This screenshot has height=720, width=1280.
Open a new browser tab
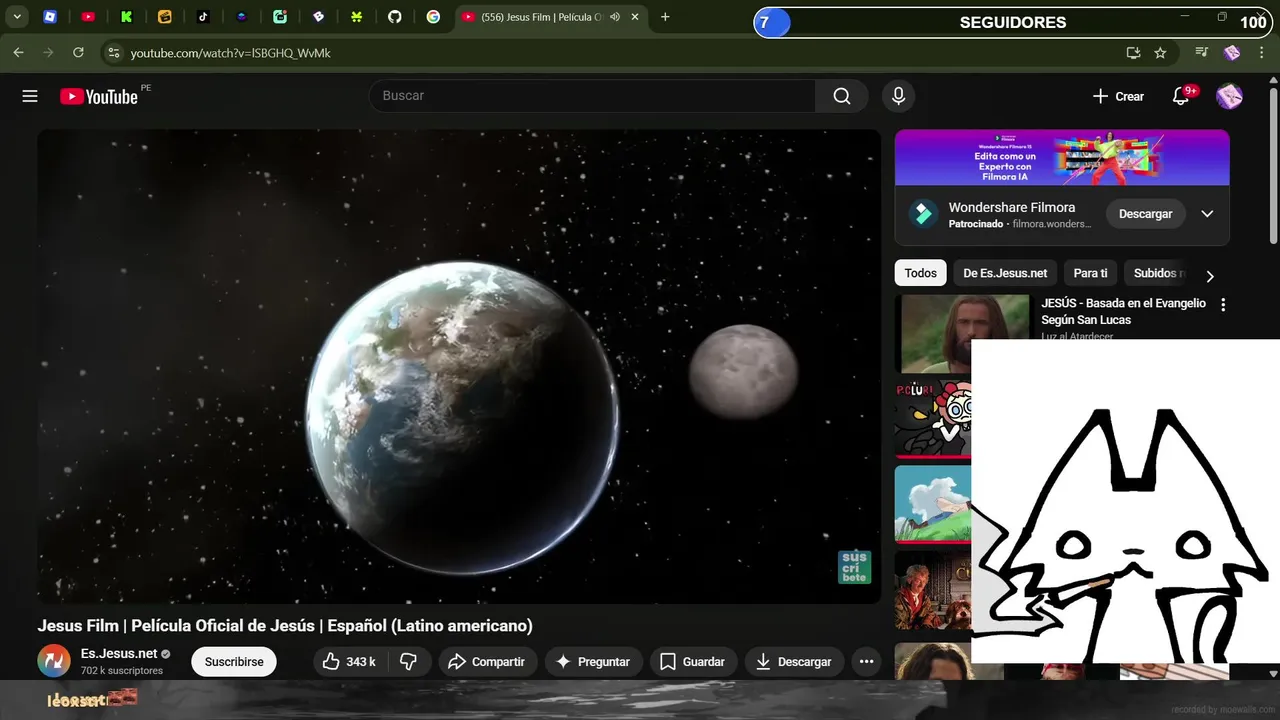click(x=665, y=17)
